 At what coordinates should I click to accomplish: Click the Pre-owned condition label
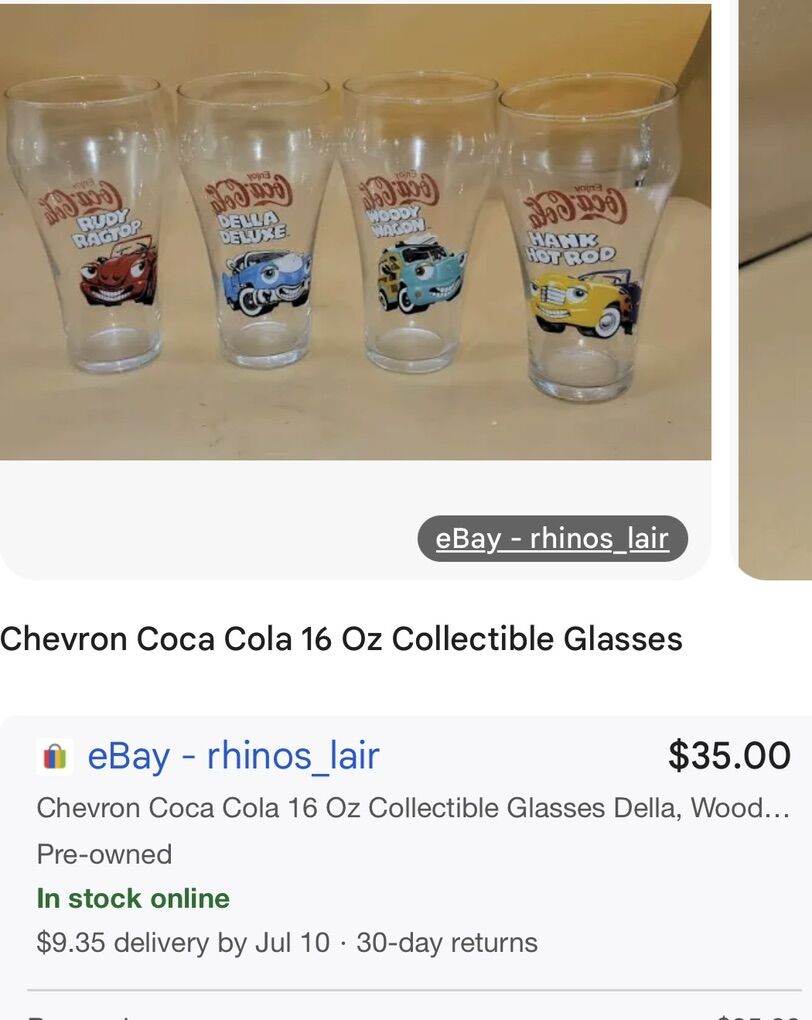point(104,854)
